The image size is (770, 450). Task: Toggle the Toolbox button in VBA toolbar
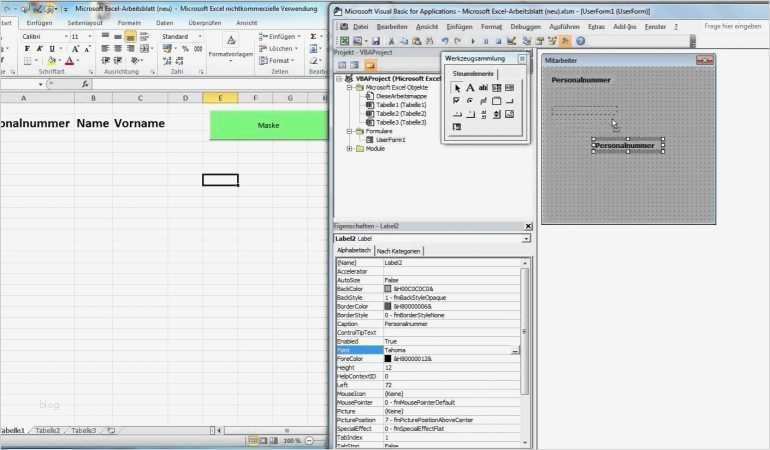[x=565, y=41]
